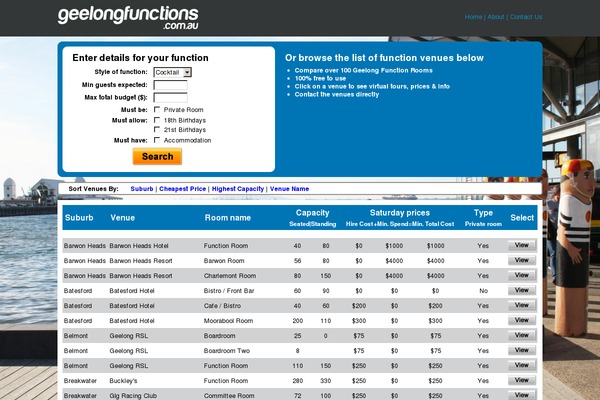Go to the About page
The width and height of the screenshot is (600, 400).
[496, 17]
